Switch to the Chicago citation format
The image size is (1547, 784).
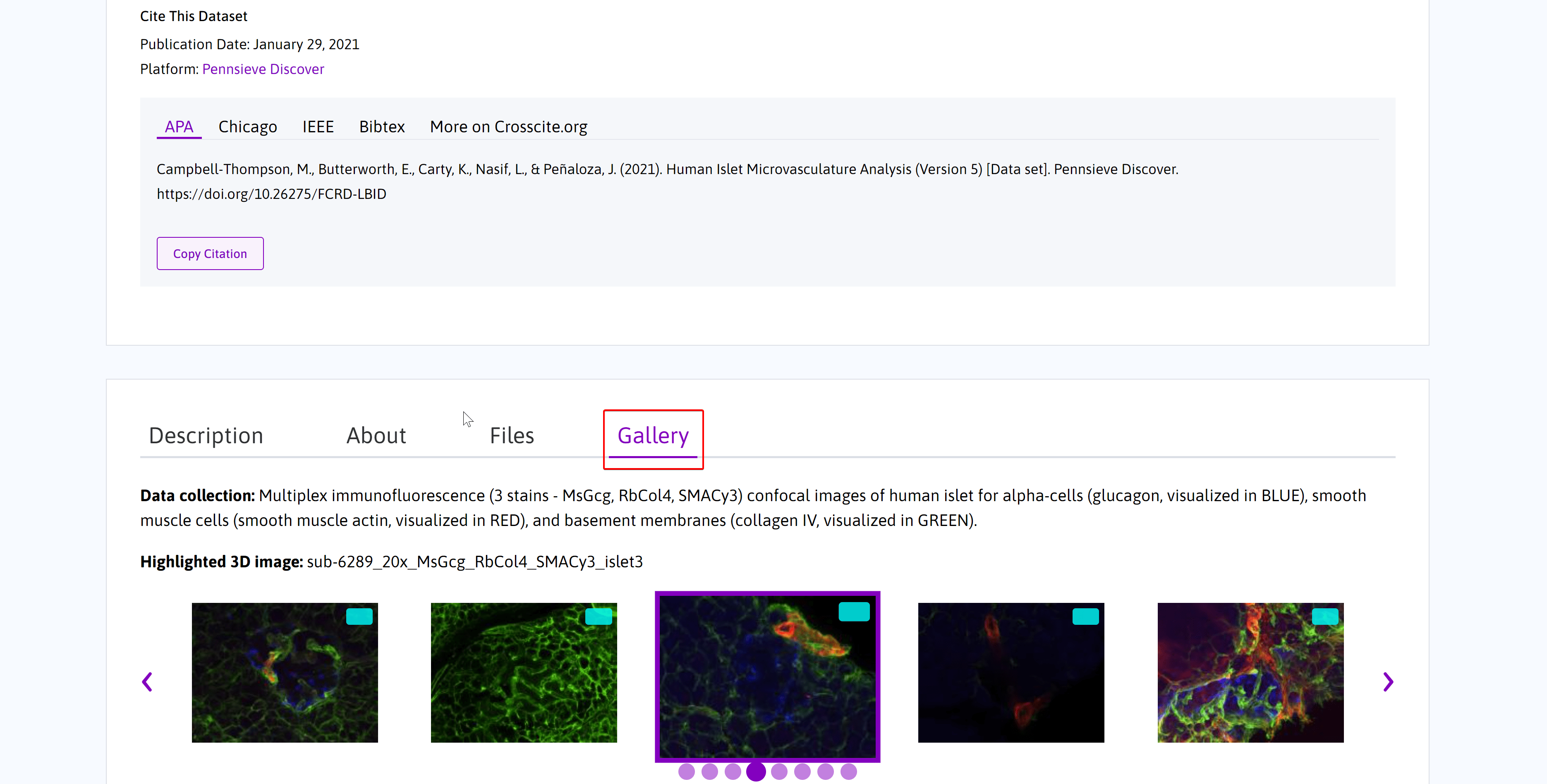247,127
